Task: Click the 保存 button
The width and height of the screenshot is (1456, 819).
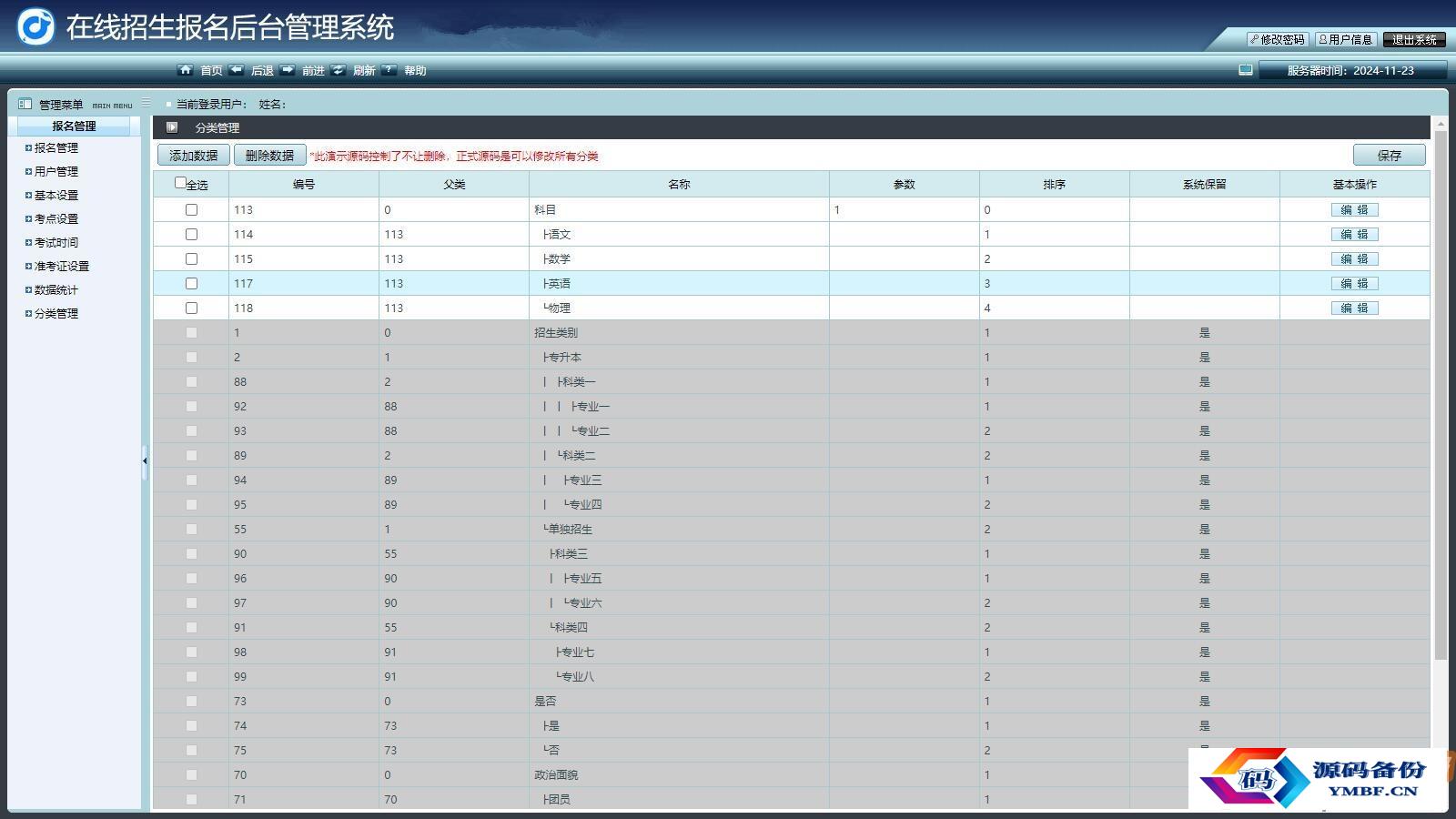Action: click(x=1389, y=156)
